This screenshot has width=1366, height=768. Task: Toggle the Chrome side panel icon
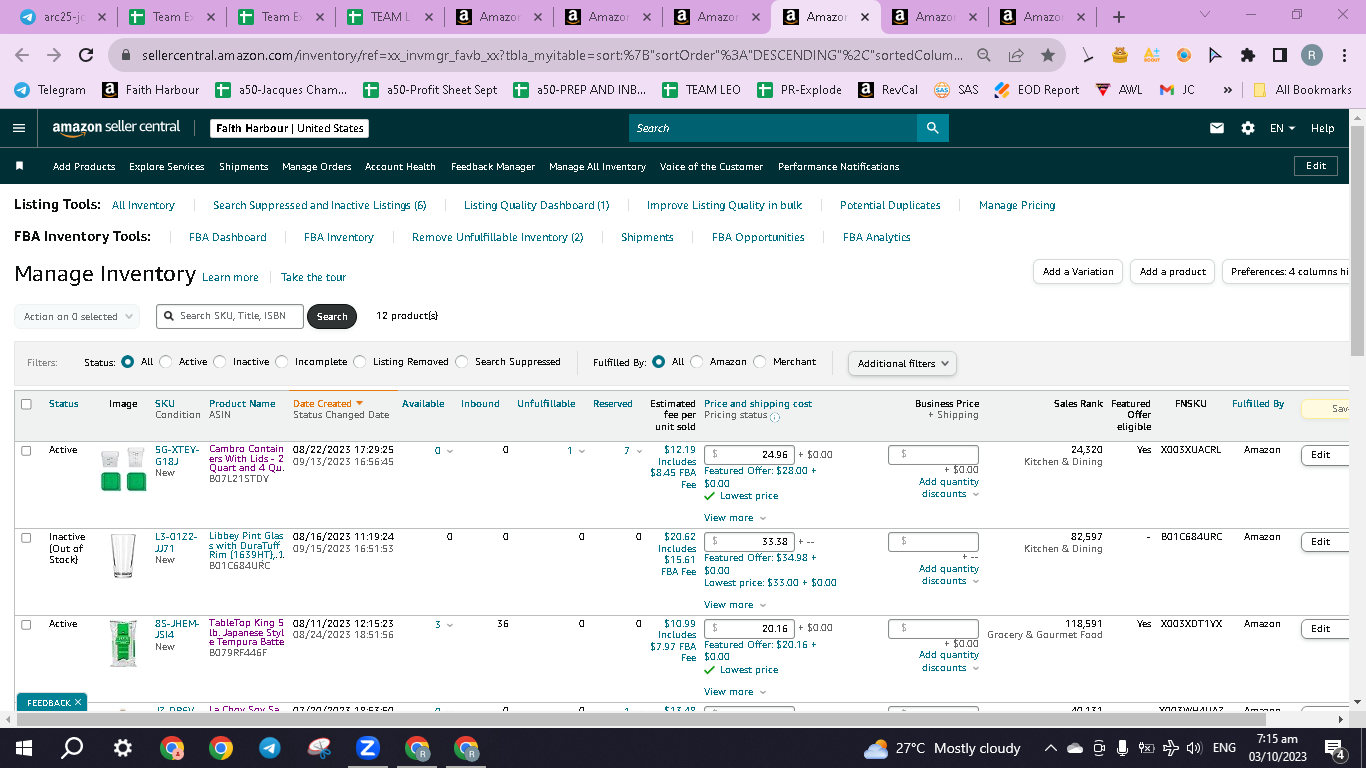pyautogui.click(x=1279, y=55)
